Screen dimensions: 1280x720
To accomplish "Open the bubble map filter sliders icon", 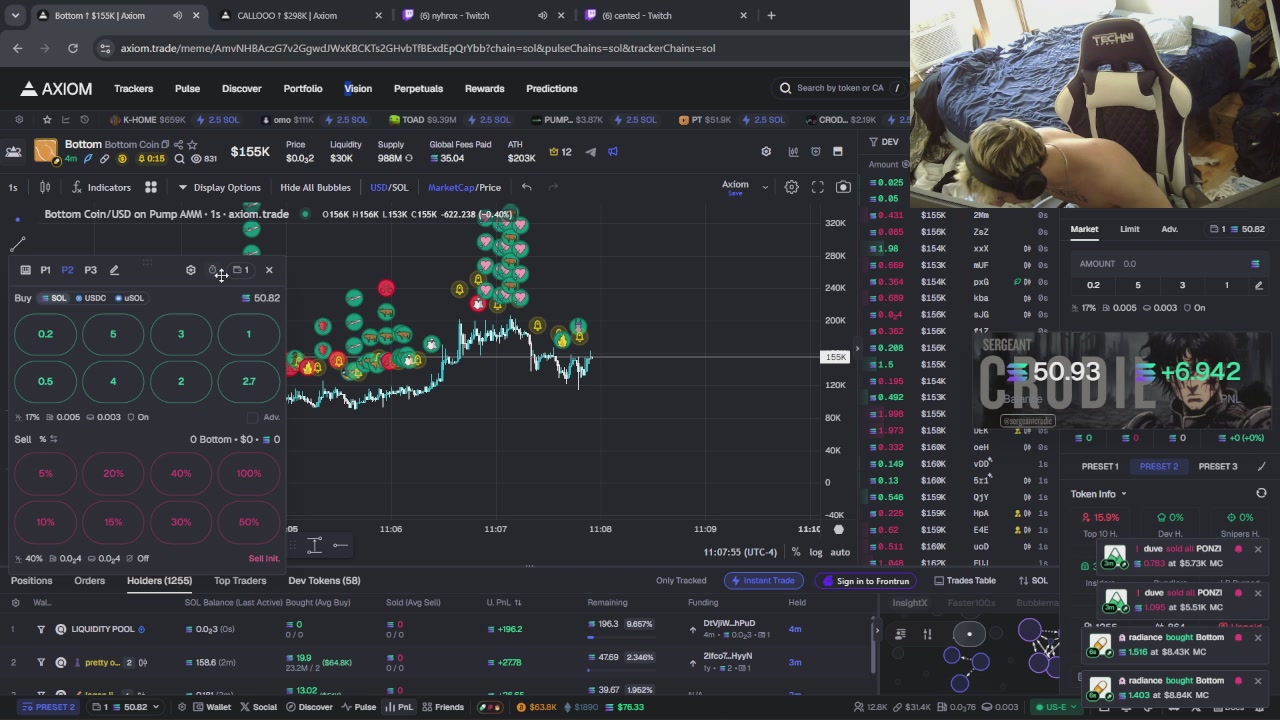I will click(x=927, y=634).
